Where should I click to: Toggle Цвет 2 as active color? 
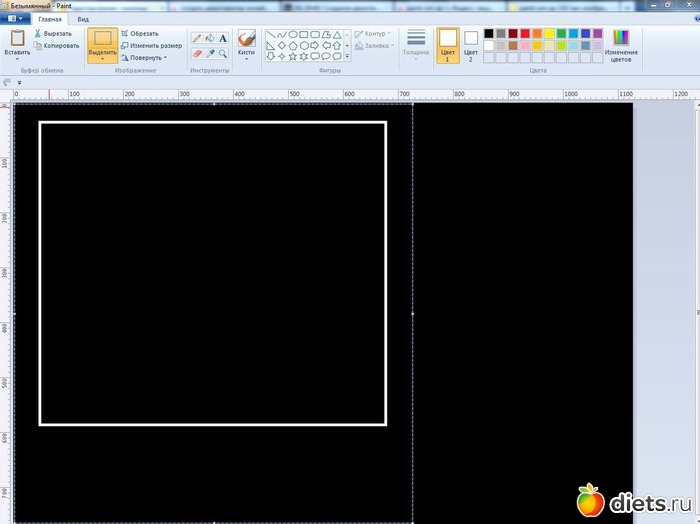[x=471, y=44]
